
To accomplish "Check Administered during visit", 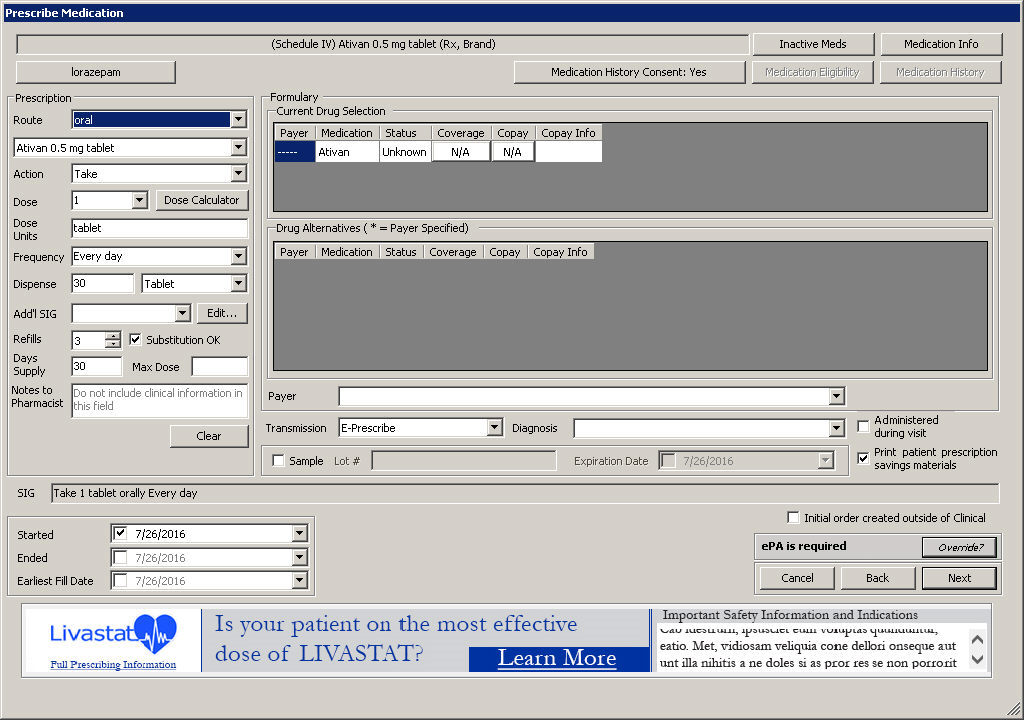I will coord(863,427).
